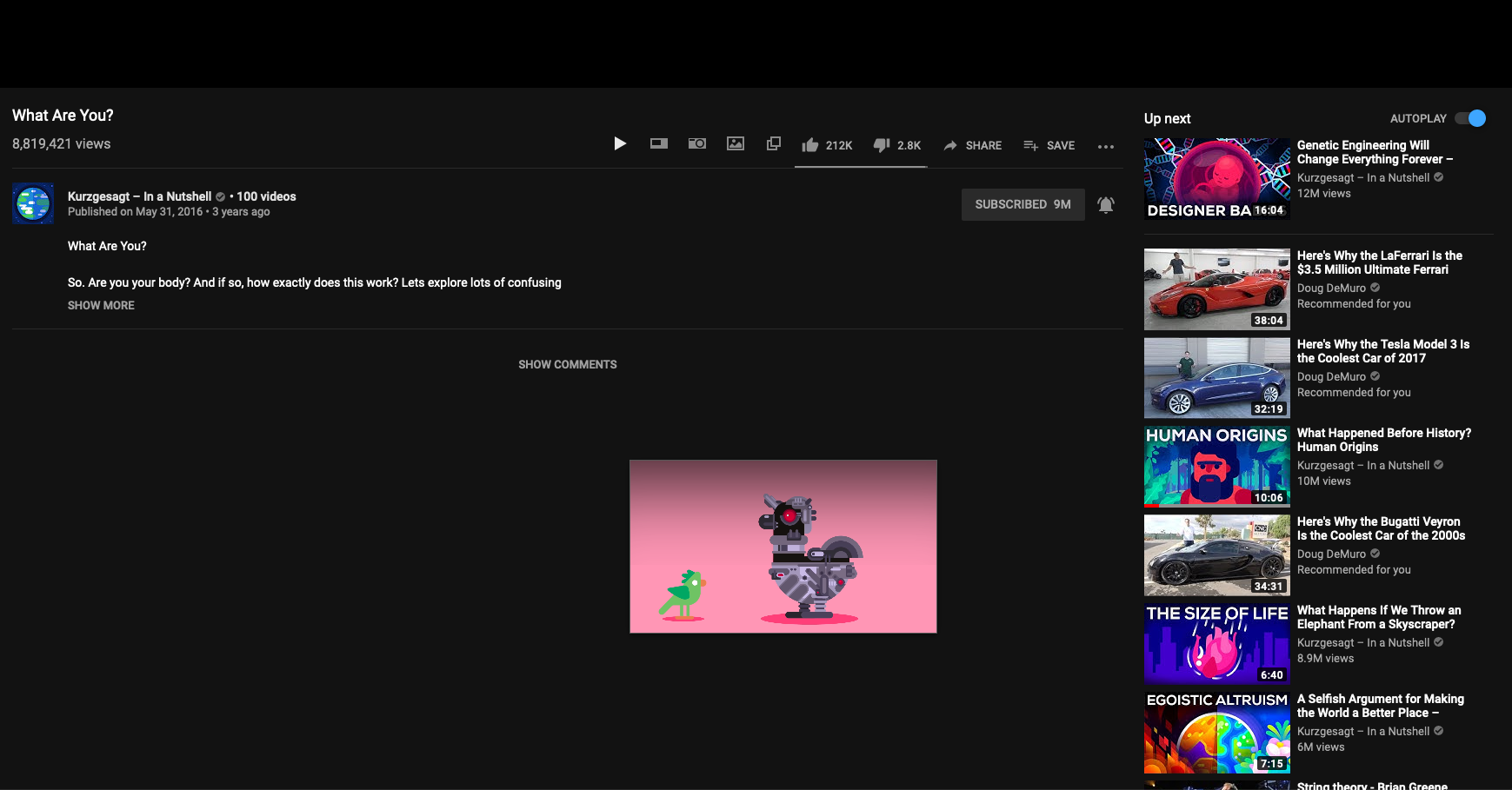Click Show Comments to expand comments

[x=567, y=364]
